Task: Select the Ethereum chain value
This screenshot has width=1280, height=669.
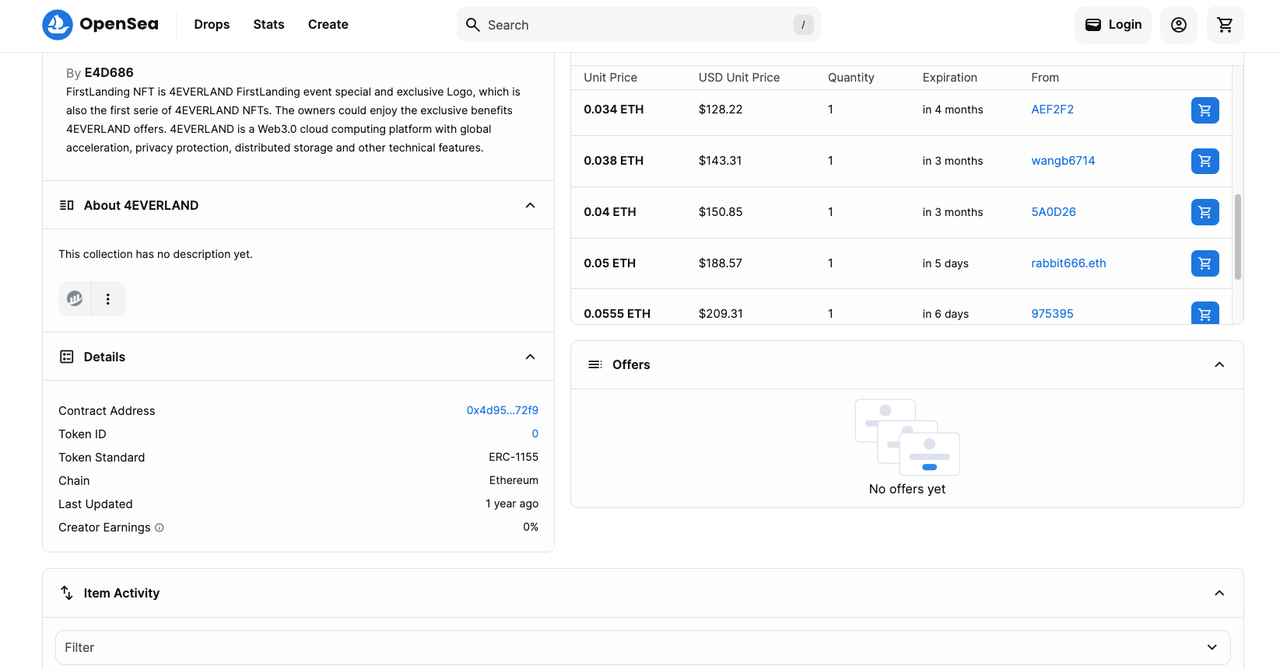Action: (514, 481)
